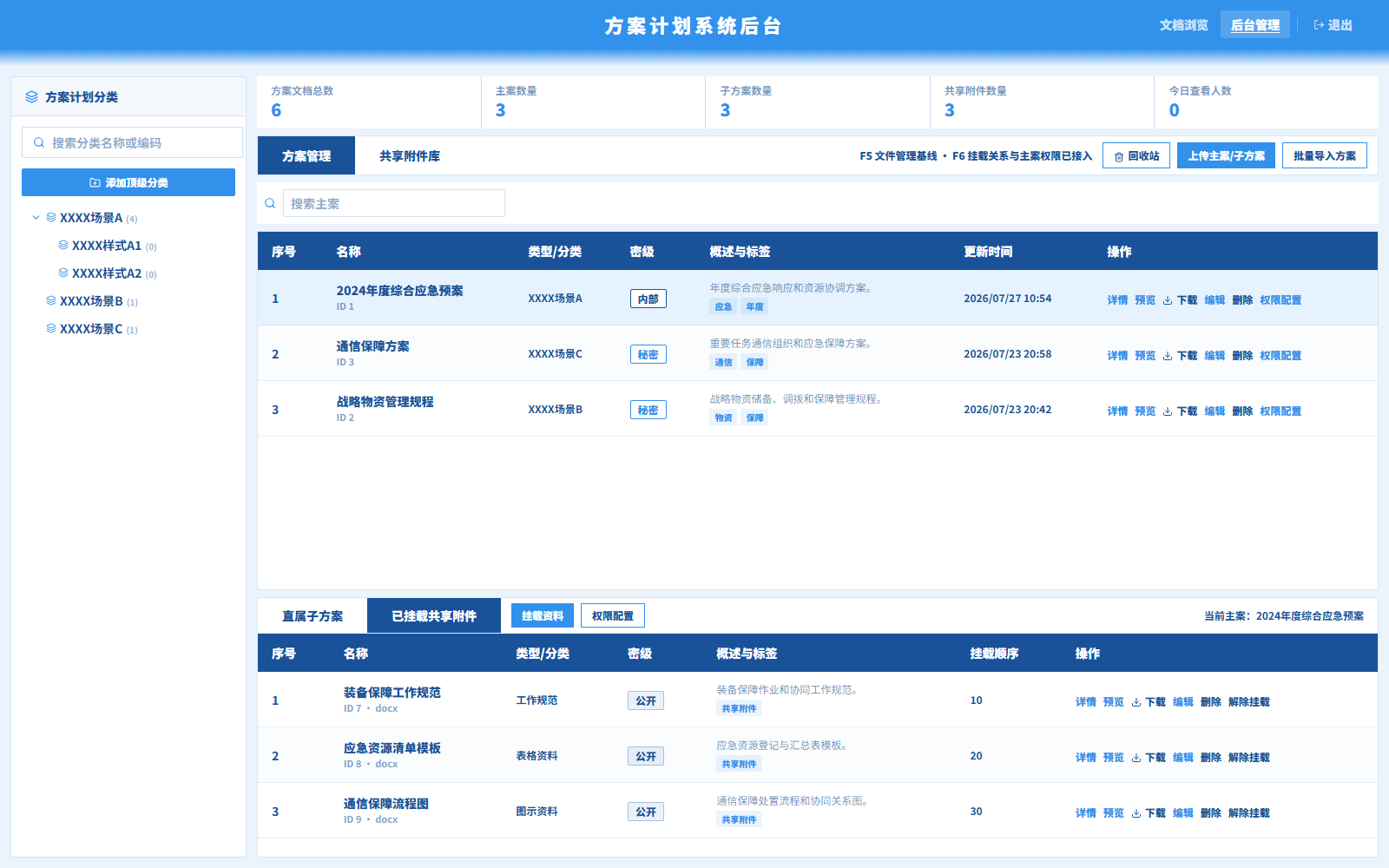Preview 2024年度综合应急预案 via 预览
The width and height of the screenshot is (1389, 868).
pos(1145,300)
